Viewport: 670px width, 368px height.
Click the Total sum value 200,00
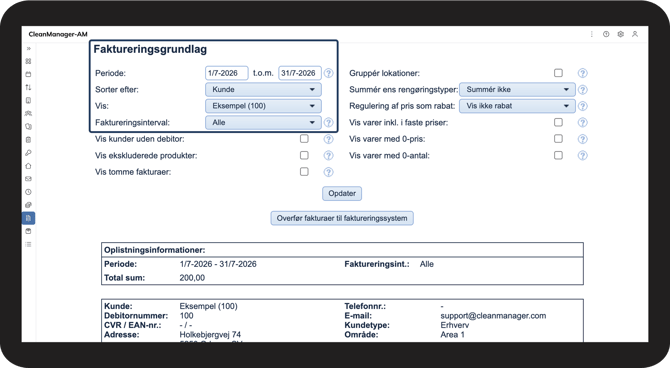[192, 278]
